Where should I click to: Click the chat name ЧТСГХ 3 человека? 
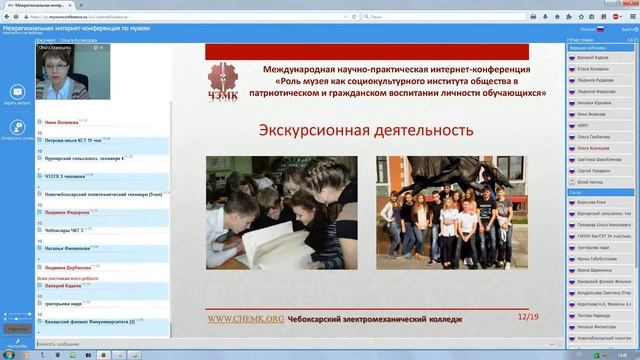click(64, 176)
